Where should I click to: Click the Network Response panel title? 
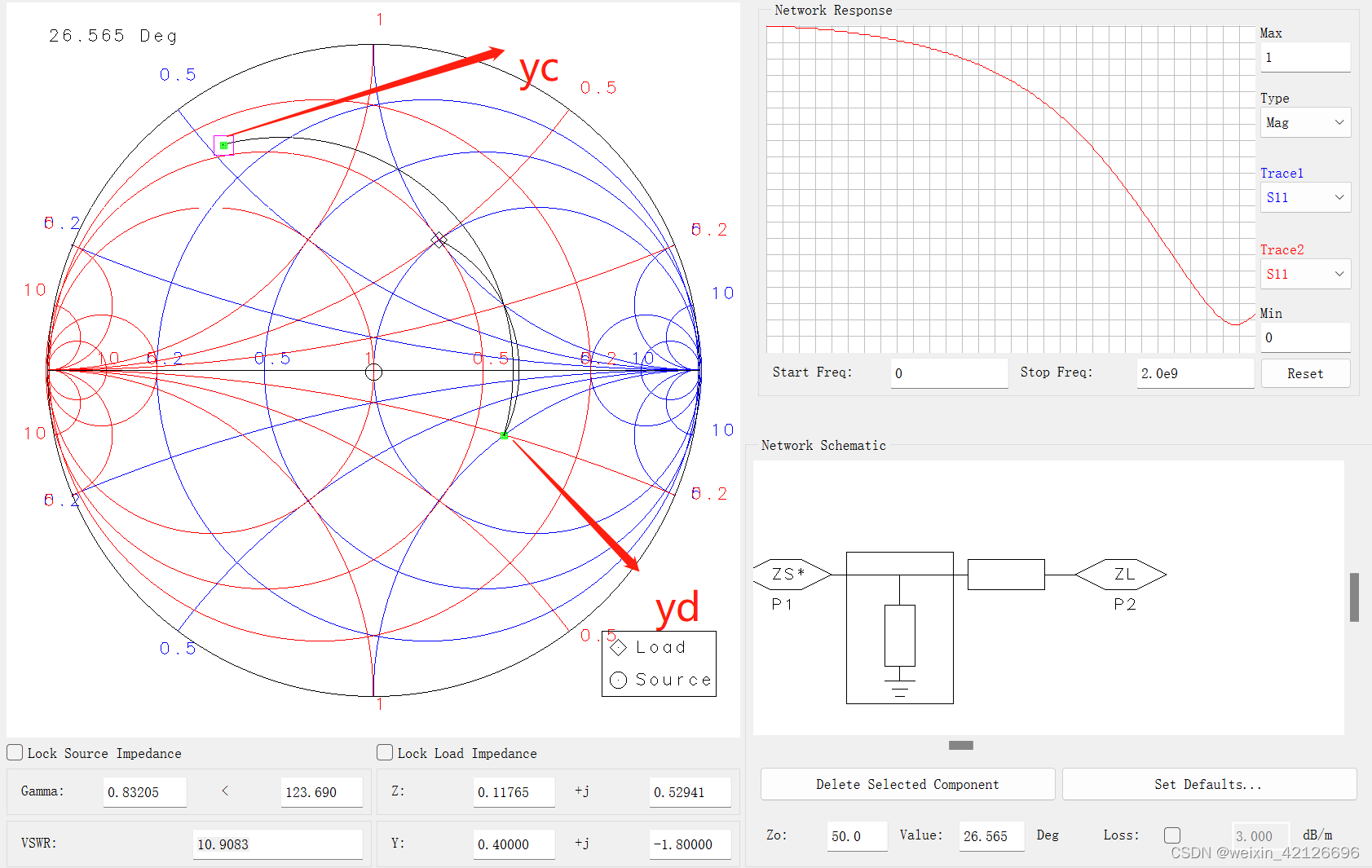click(833, 11)
